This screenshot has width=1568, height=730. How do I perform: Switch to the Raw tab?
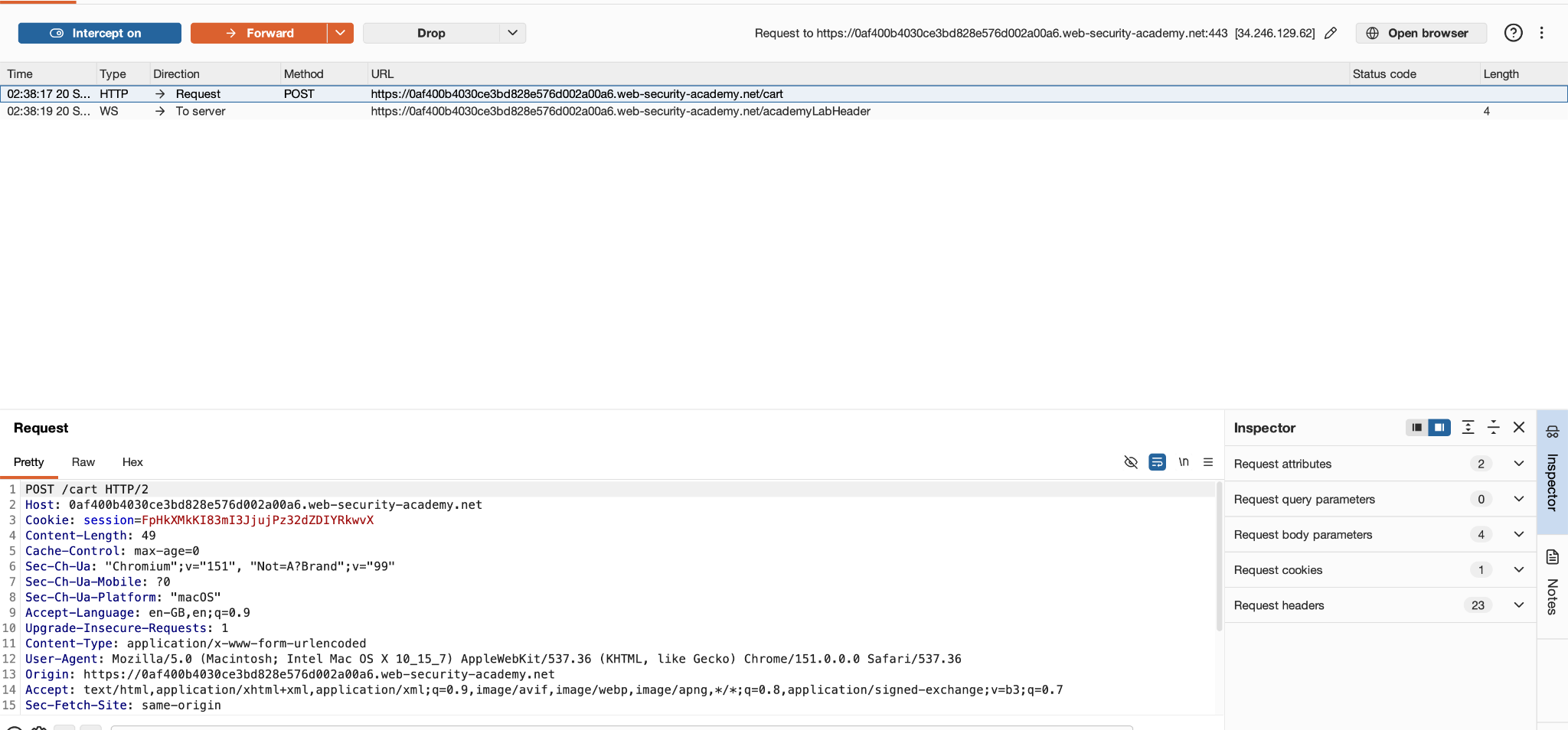pyautogui.click(x=83, y=462)
